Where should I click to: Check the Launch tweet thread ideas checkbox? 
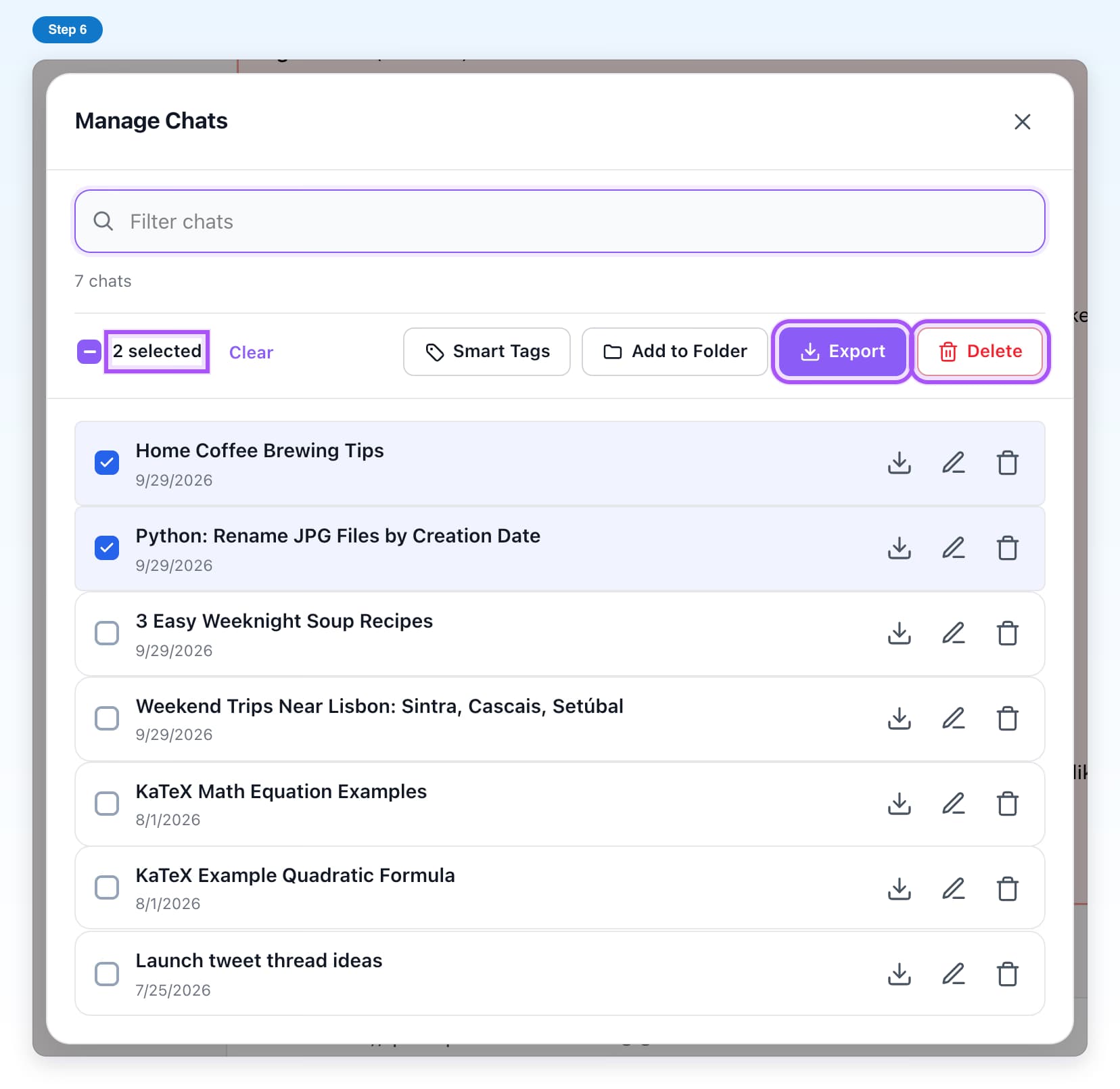(x=107, y=974)
